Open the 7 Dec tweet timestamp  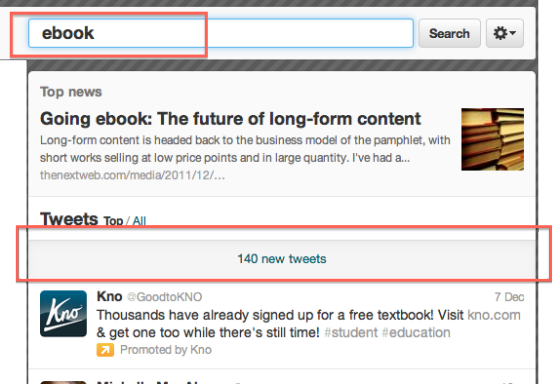pos(509,297)
